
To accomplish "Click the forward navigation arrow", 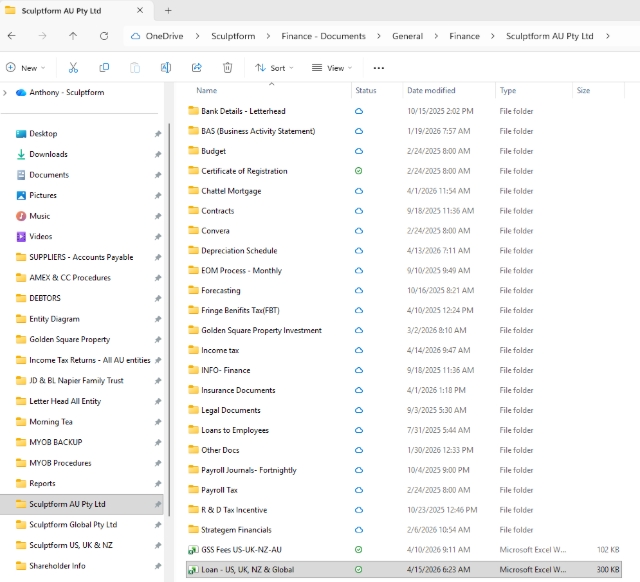I will 42,36.
